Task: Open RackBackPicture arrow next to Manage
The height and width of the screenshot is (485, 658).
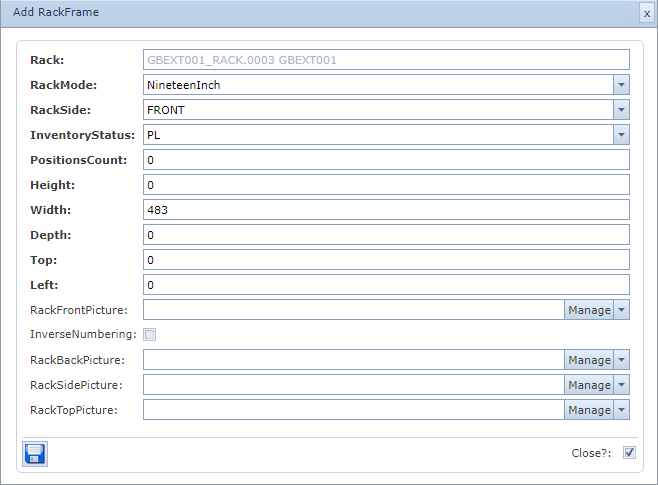Action: pos(622,360)
